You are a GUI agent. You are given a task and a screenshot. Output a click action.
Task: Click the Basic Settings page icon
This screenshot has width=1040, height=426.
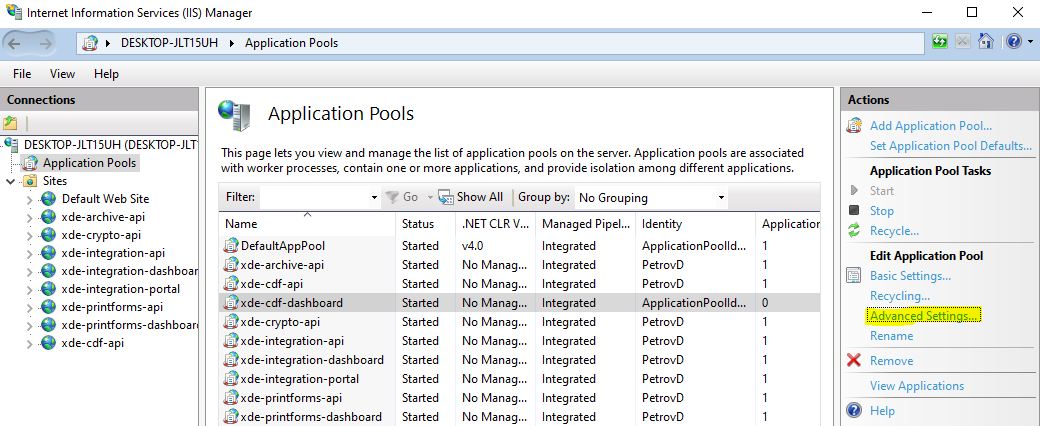(854, 275)
